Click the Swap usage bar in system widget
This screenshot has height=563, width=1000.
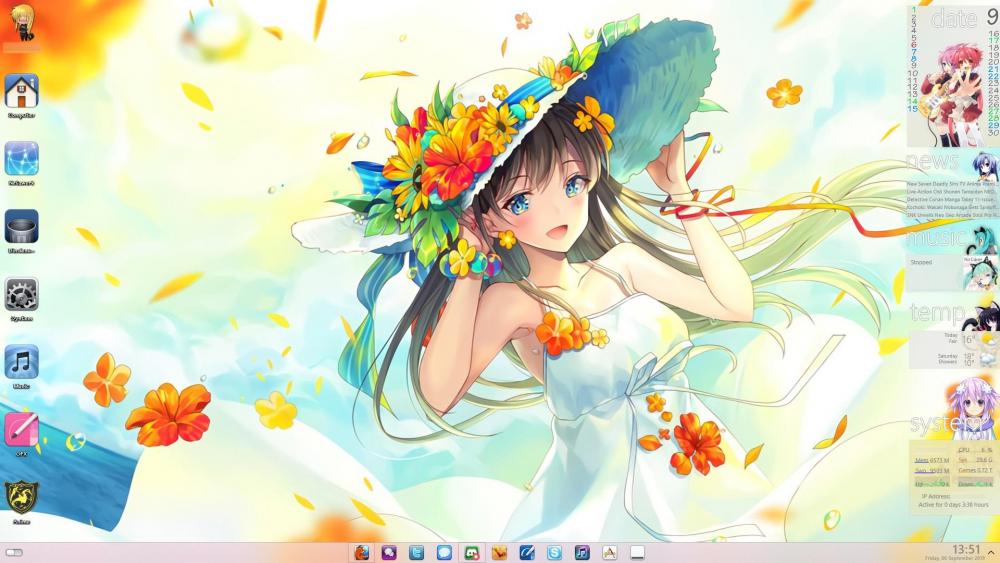tap(931, 471)
